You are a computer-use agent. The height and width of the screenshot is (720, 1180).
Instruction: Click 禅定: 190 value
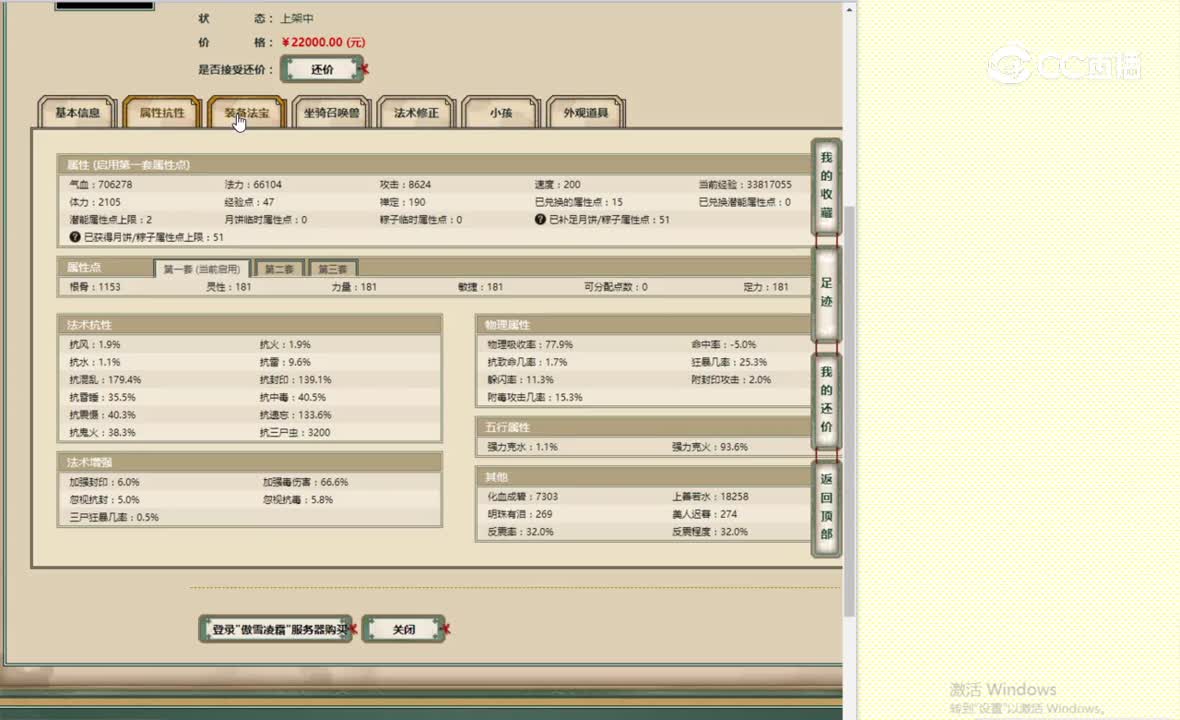pyautogui.click(x=403, y=202)
